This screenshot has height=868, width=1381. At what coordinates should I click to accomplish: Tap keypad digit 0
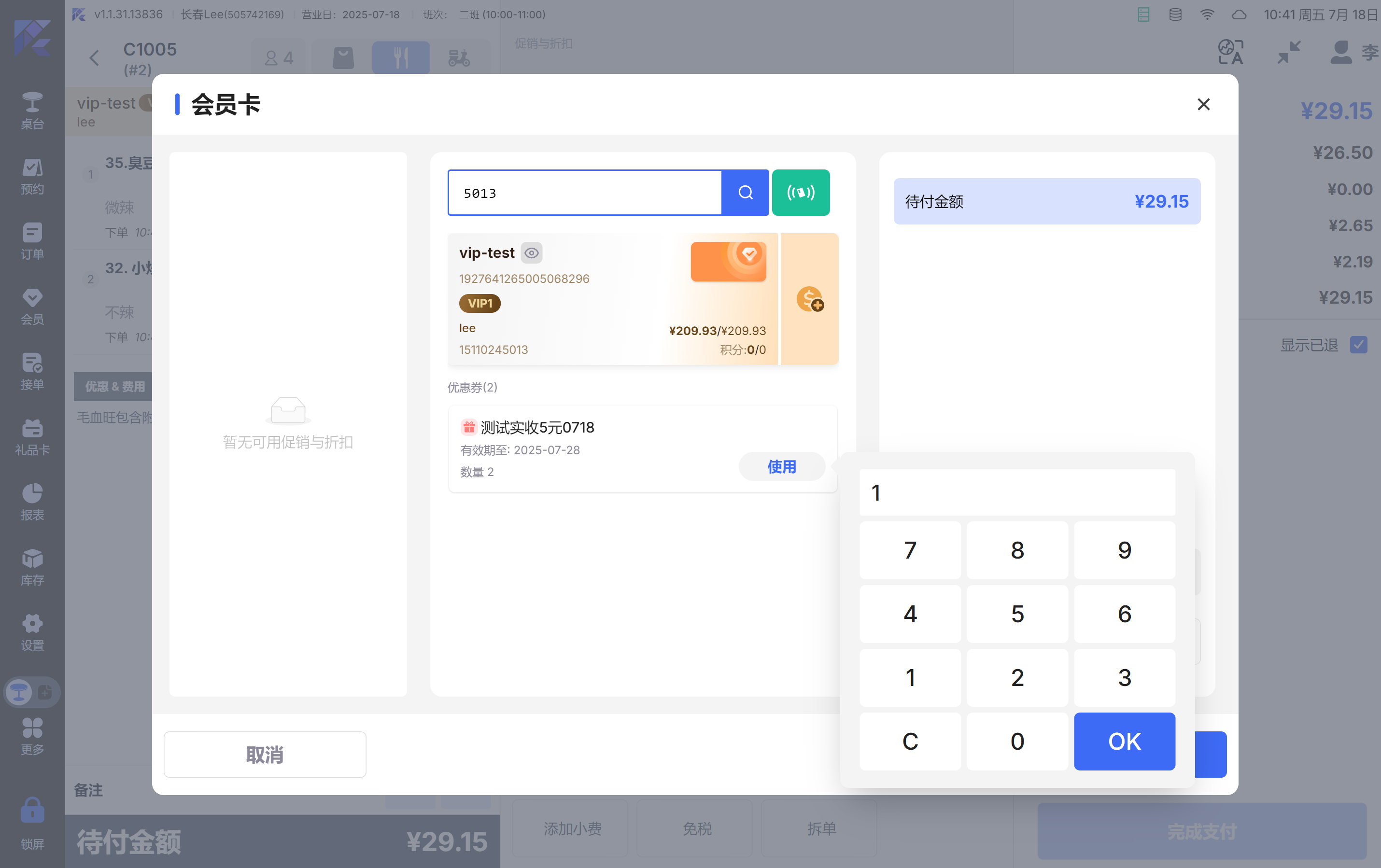point(1017,742)
